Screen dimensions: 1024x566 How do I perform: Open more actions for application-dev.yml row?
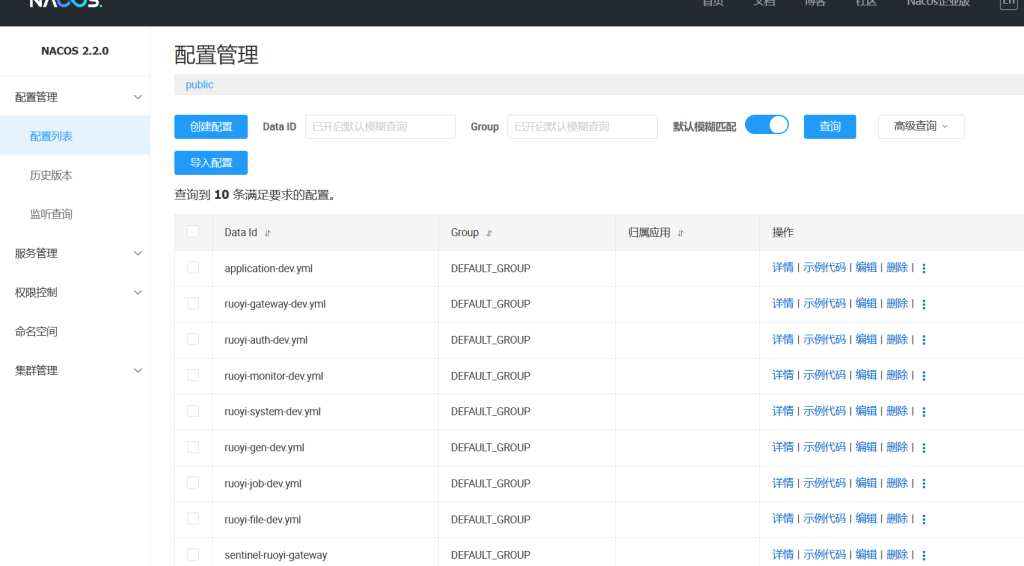pos(923,269)
